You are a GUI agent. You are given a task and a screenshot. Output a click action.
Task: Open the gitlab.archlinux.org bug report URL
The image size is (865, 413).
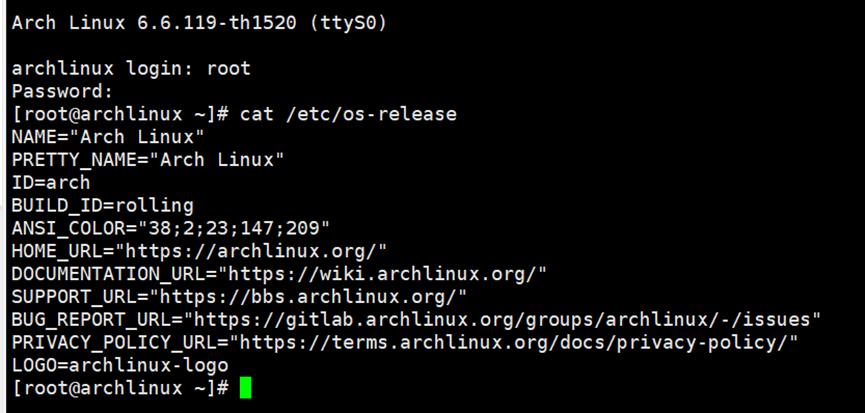pyautogui.click(x=507, y=320)
